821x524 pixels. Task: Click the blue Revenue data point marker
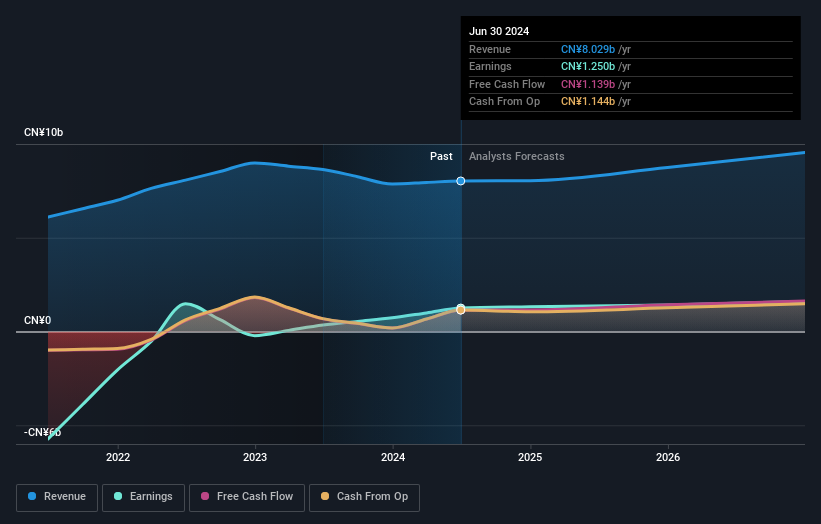(x=461, y=181)
